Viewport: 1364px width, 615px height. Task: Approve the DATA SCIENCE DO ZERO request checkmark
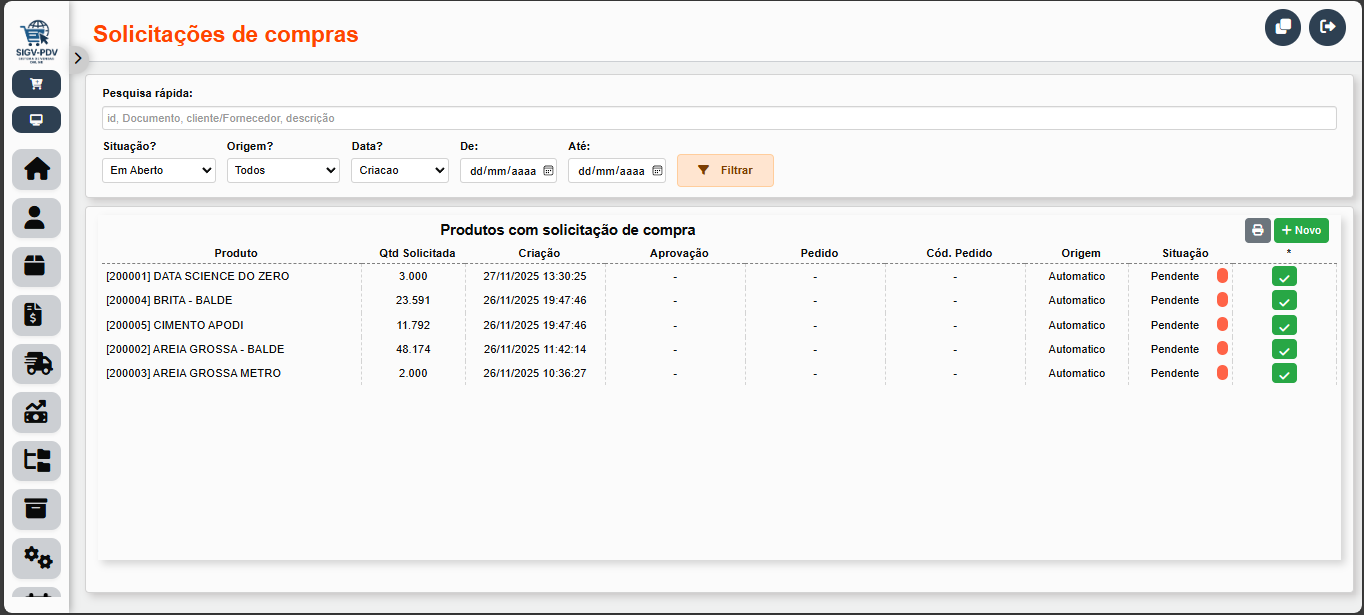pos(1284,275)
